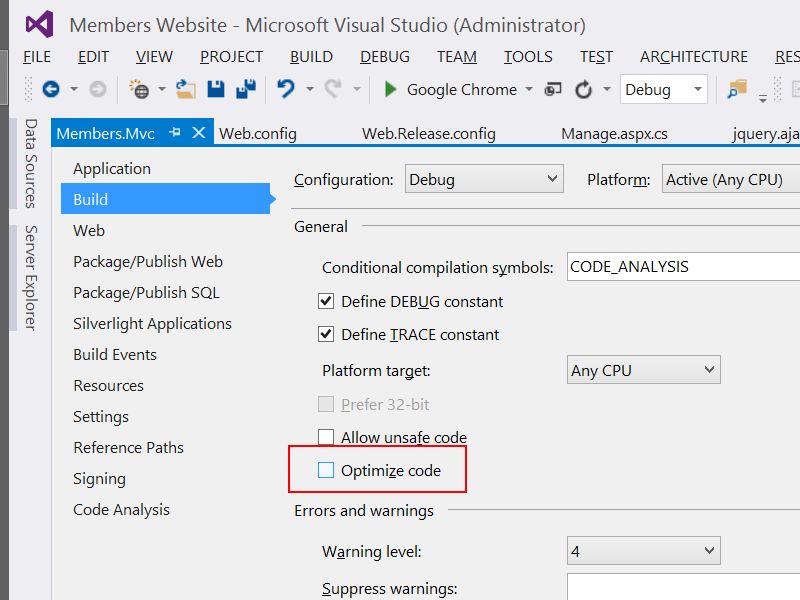This screenshot has height=600, width=800.
Task: Select the Application properties page
Action: coord(112,169)
